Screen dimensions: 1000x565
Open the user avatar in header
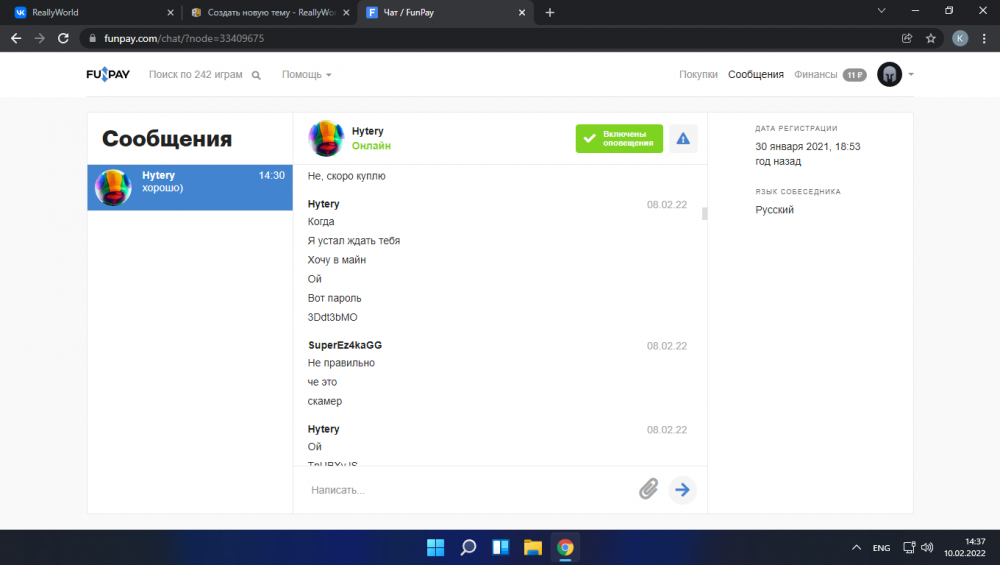pos(889,75)
